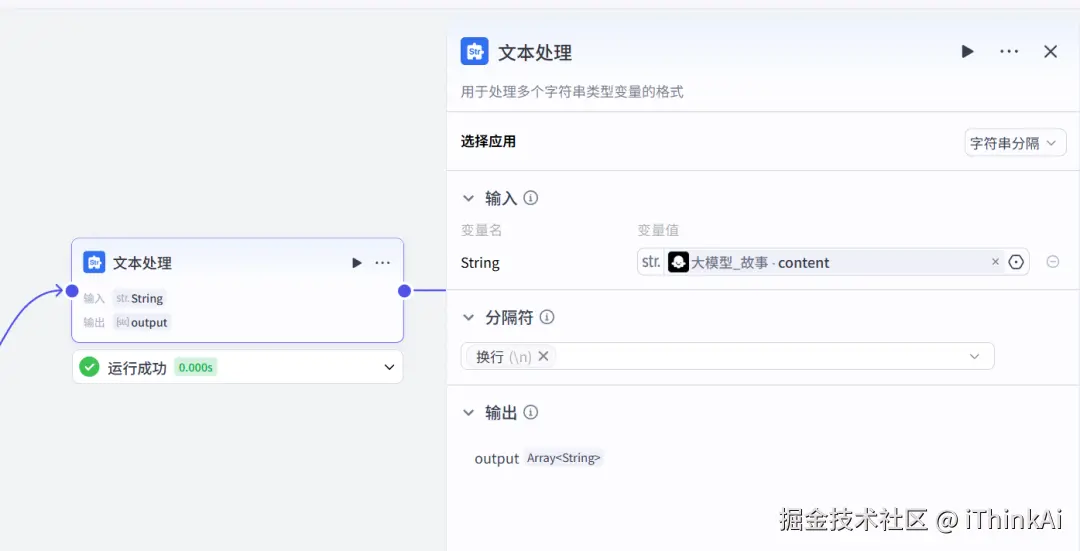Click the left input port of 文本处理 node
Screen dimensions: 1080x551
[72, 291]
